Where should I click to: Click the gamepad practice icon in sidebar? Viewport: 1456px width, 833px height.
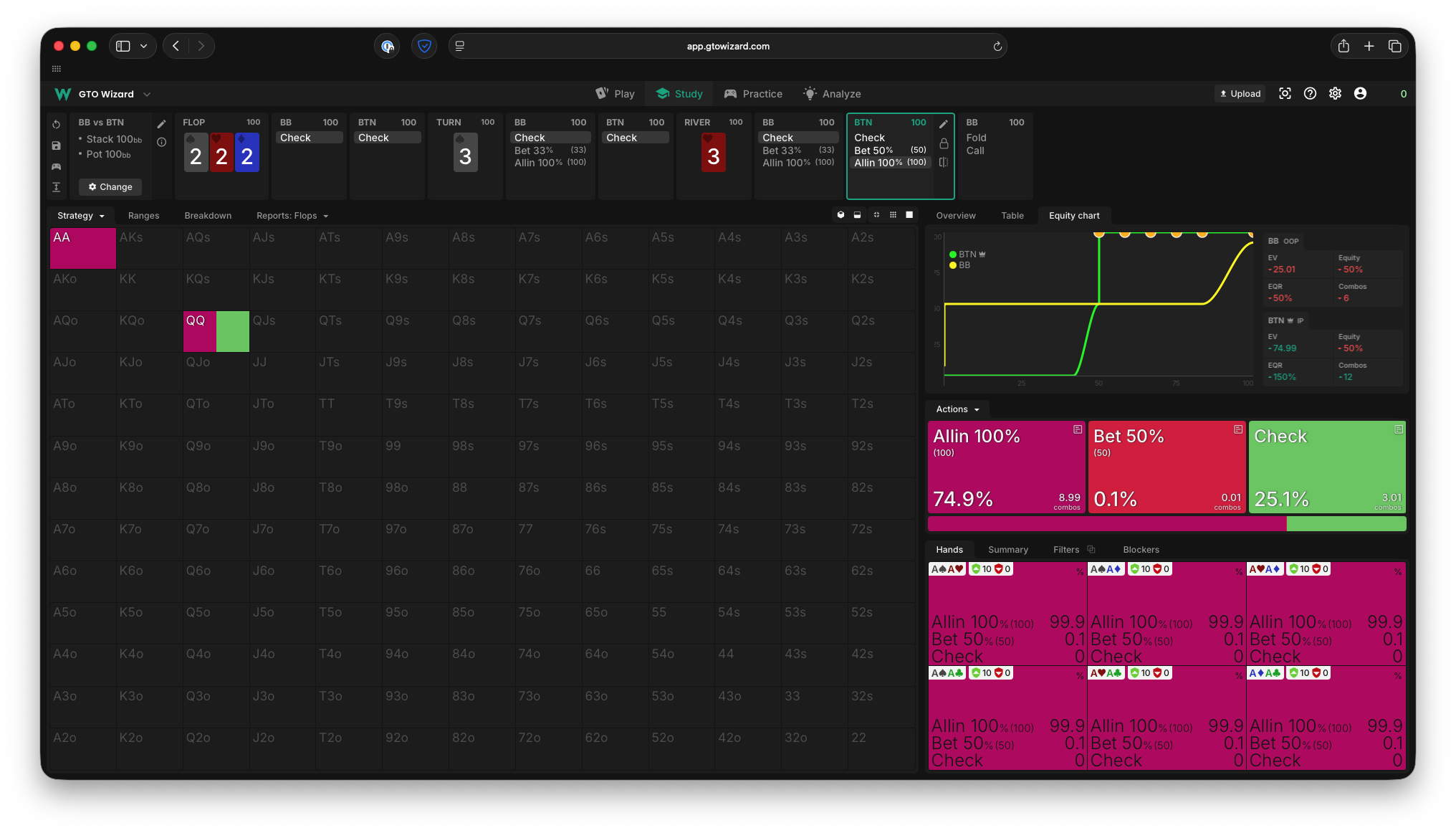(x=57, y=166)
